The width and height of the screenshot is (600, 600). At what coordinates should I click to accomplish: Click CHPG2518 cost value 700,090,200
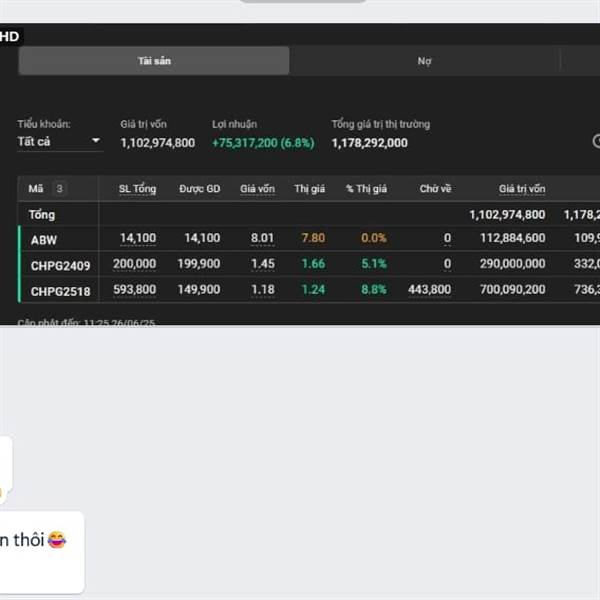tap(512, 289)
